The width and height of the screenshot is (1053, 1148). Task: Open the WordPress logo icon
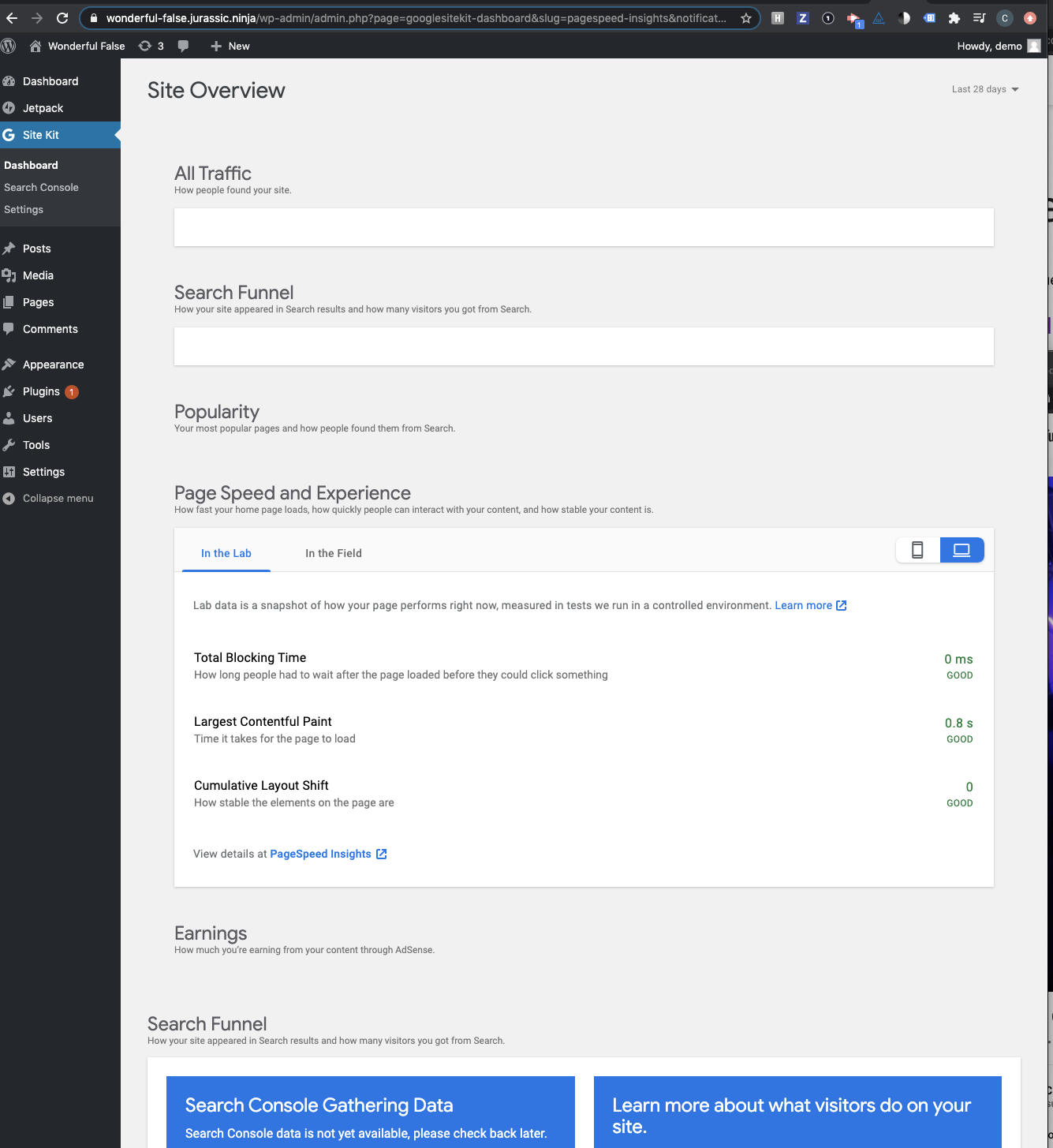tap(9, 45)
